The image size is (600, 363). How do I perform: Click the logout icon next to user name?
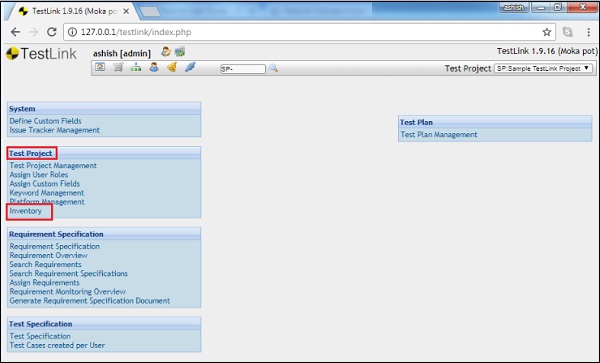(179, 52)
